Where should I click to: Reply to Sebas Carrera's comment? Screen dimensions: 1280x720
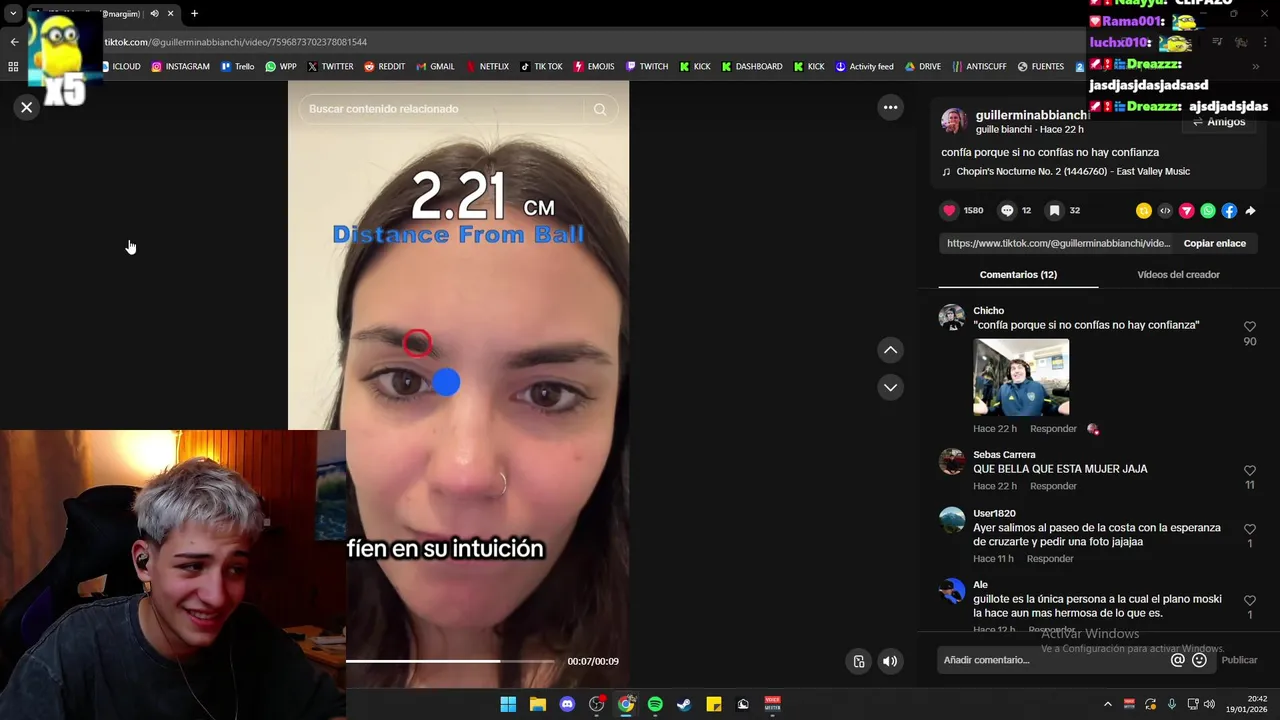(x=1053, y=486)
